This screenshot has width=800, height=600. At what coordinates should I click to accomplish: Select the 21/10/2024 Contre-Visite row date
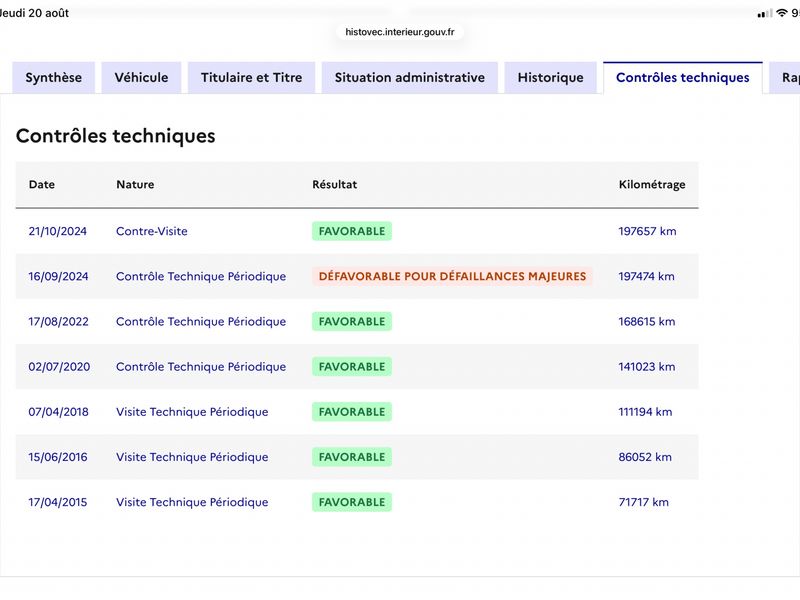pyautogui.click(x=58, y=231)
